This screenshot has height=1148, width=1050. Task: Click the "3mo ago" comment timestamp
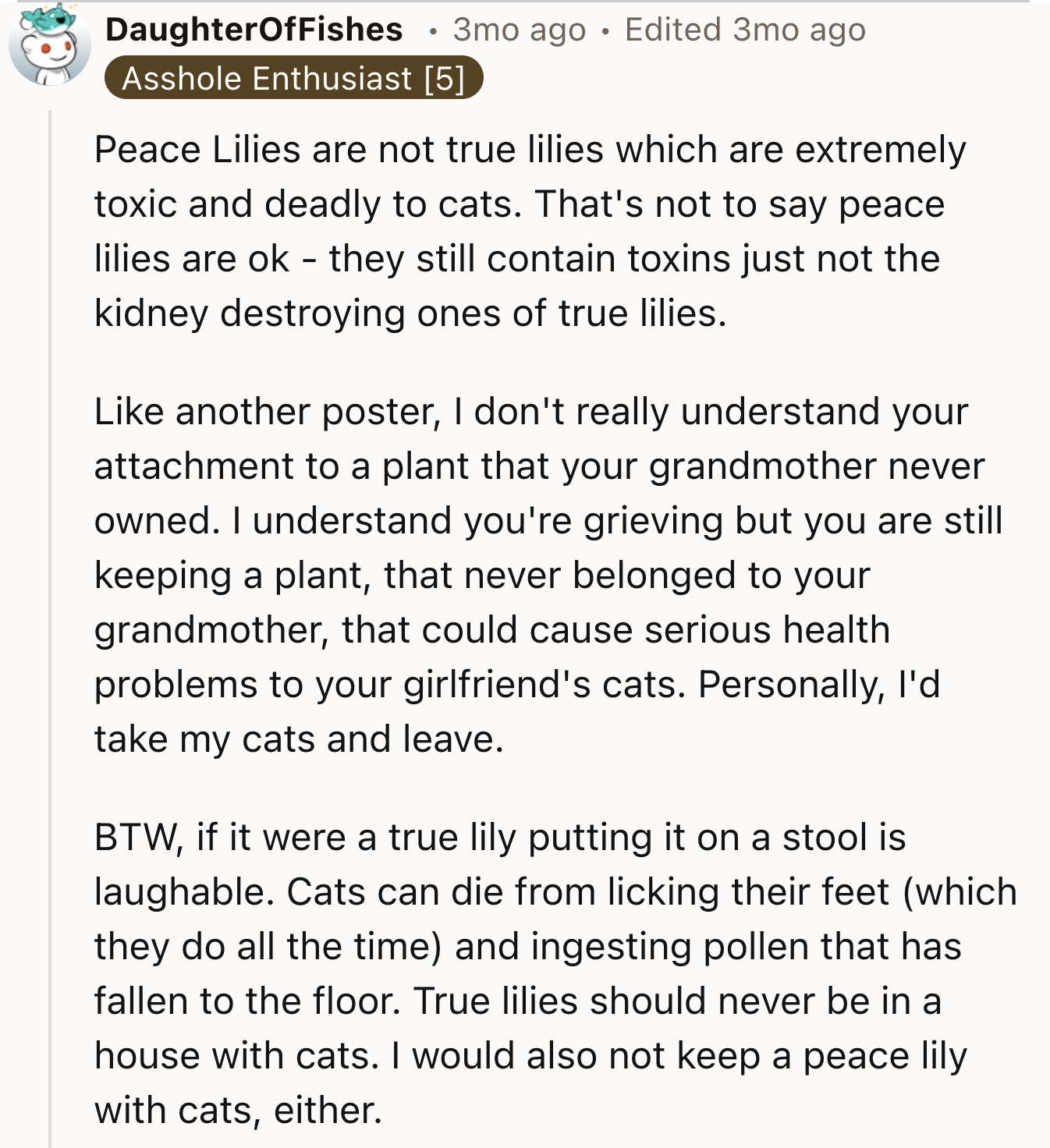(x=519, y=30)
